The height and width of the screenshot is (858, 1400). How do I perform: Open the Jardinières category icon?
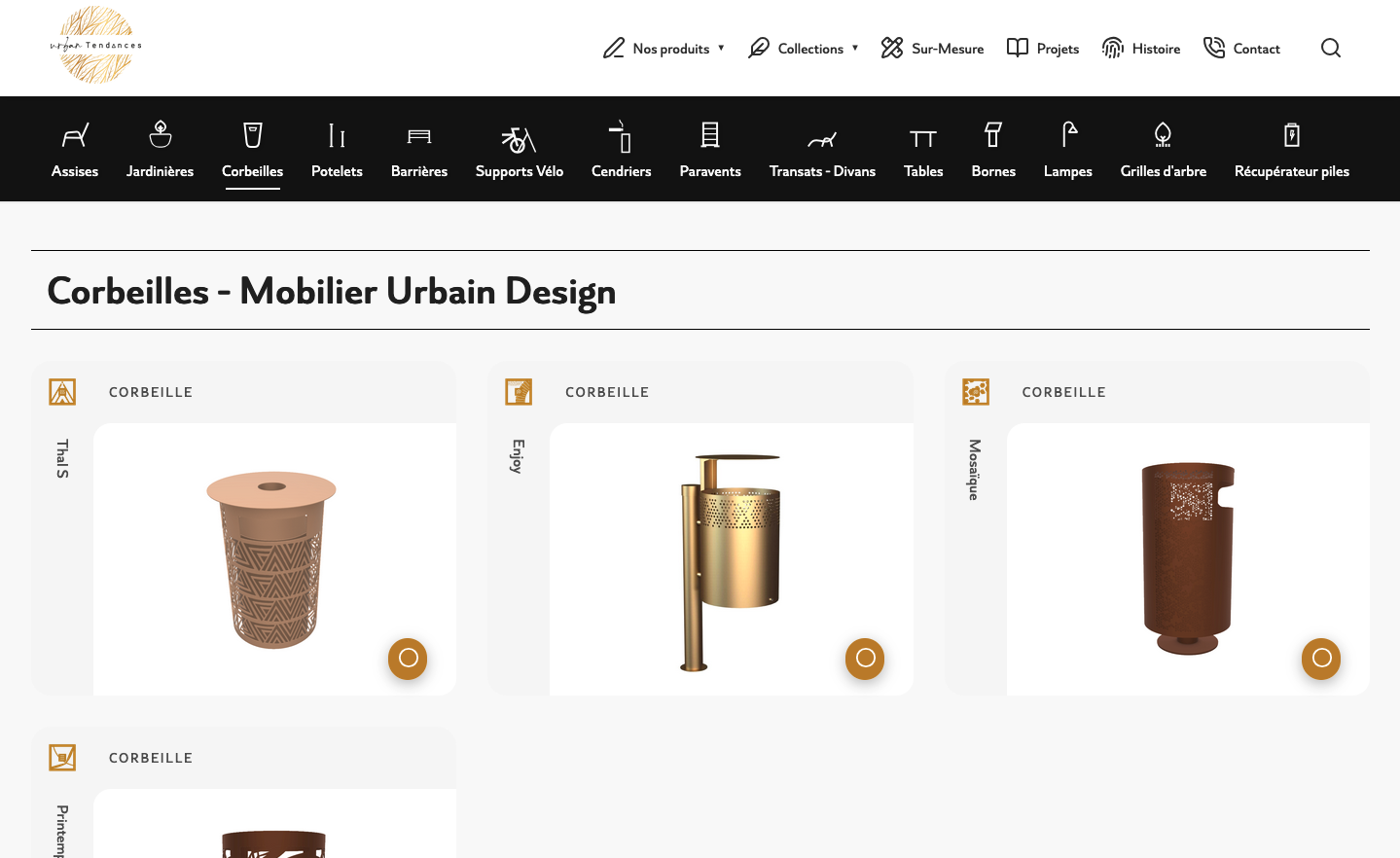(161, 134)
